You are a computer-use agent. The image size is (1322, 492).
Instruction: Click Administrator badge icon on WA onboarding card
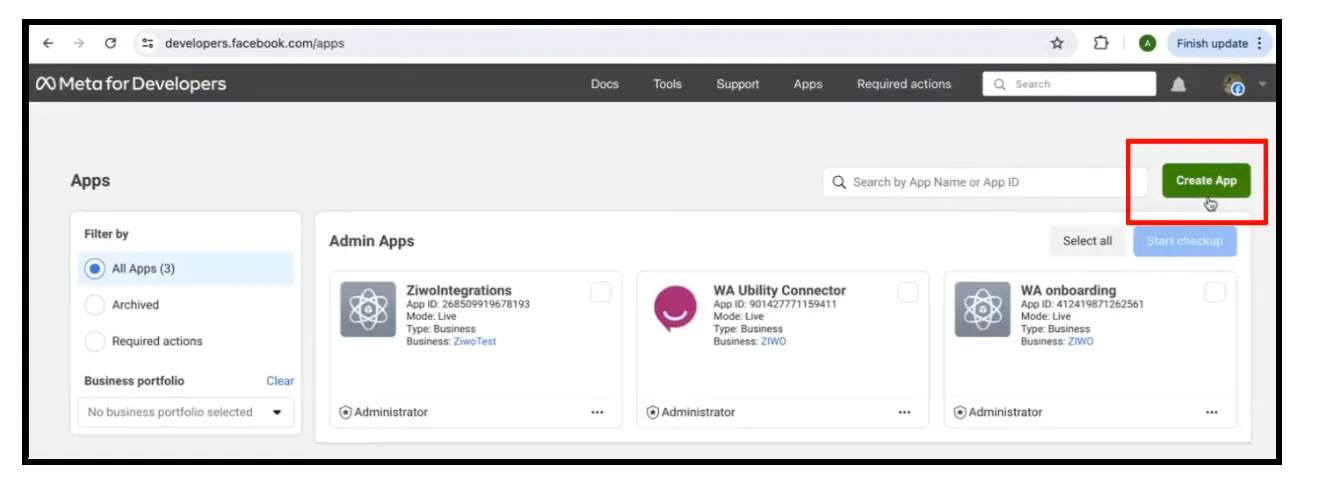pyautogui.click(x=960, y=412)
